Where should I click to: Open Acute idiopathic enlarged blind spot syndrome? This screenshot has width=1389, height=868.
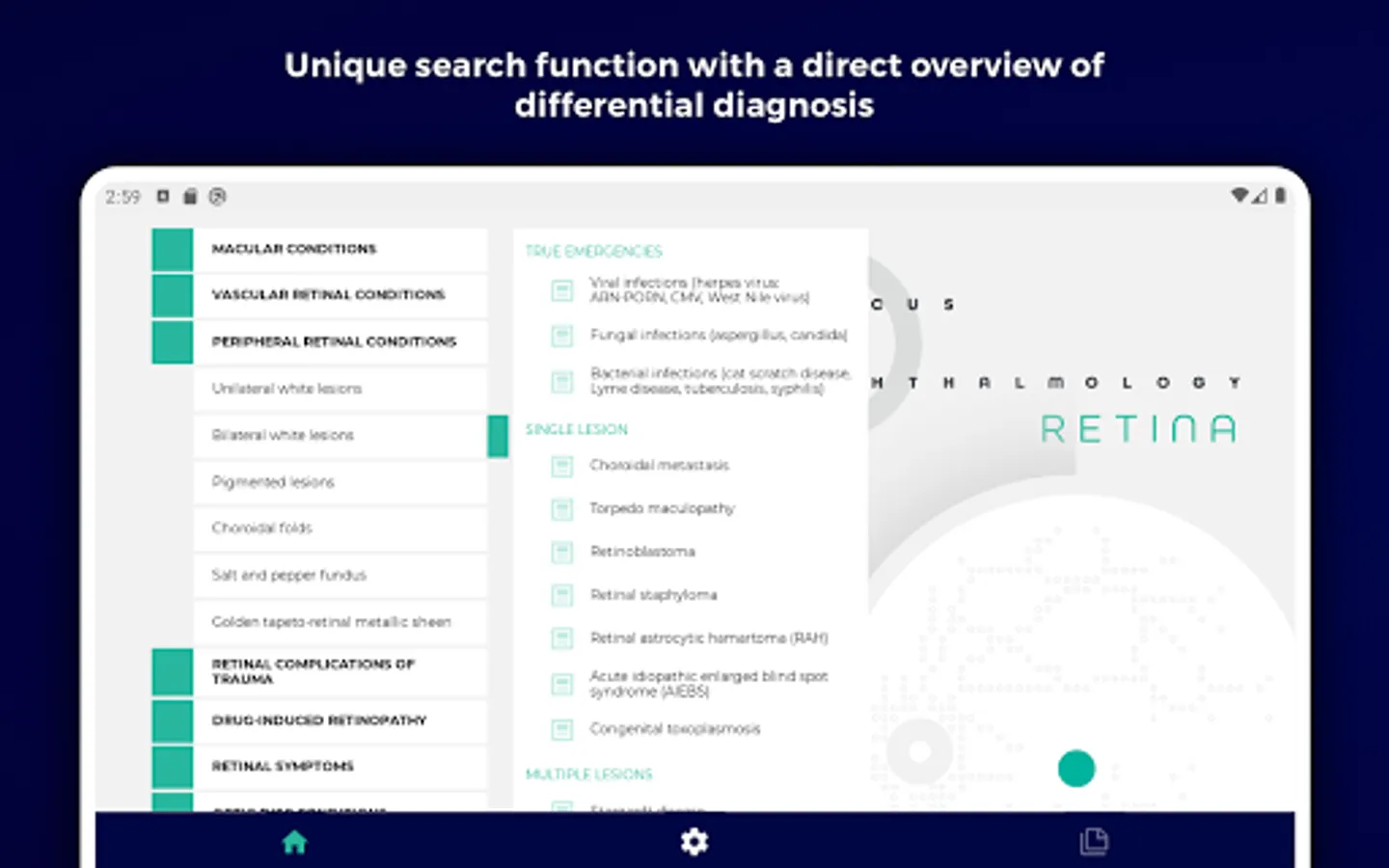point(709,684)
